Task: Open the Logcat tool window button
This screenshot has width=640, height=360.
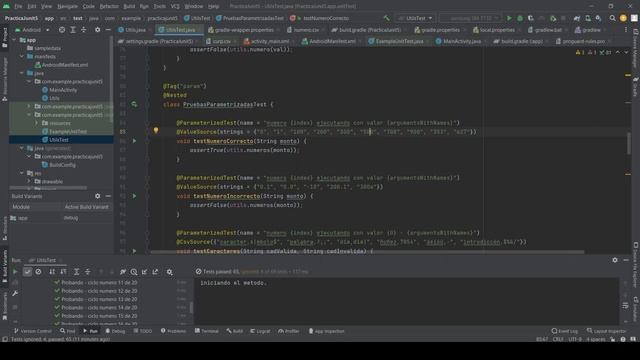Action: tap(260, 331)
